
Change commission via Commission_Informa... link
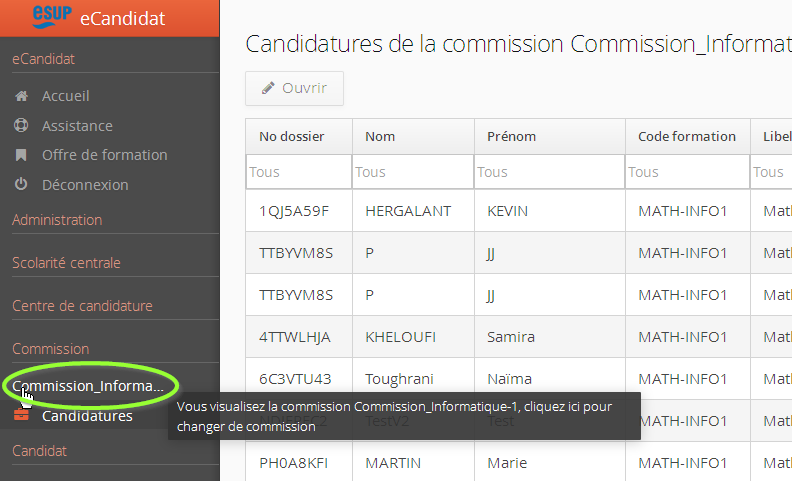(88, 386)
